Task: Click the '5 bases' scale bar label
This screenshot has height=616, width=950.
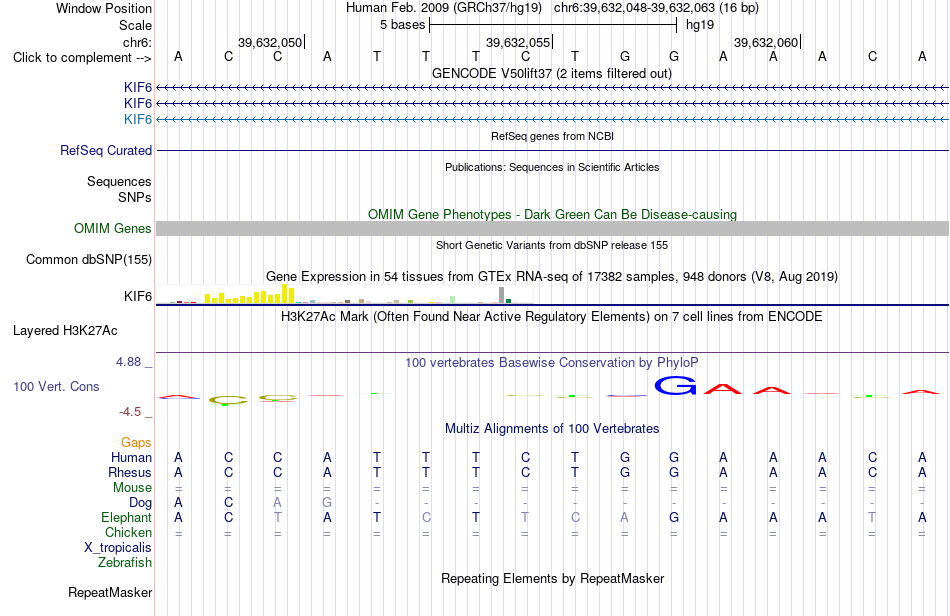Action: pyautogui.click(x=403, y=25)
